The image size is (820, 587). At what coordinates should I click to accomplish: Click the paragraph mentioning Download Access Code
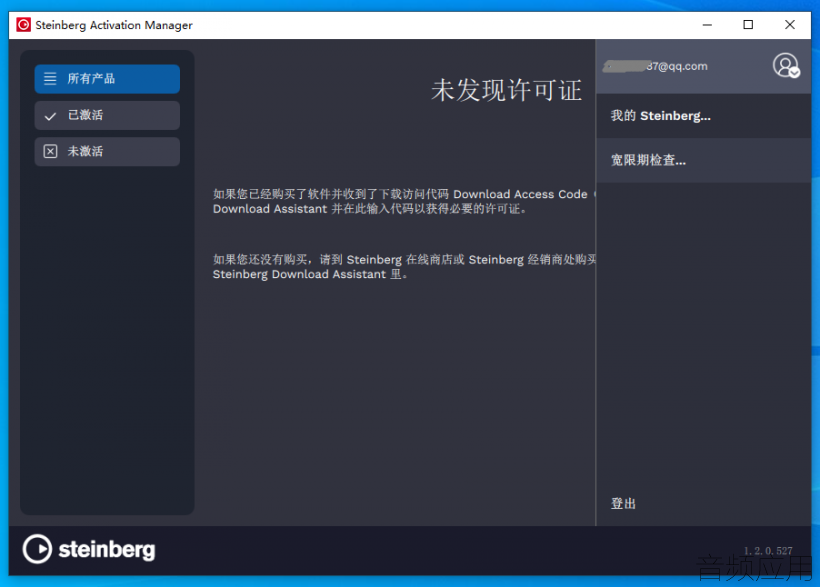tap(404, 201)
